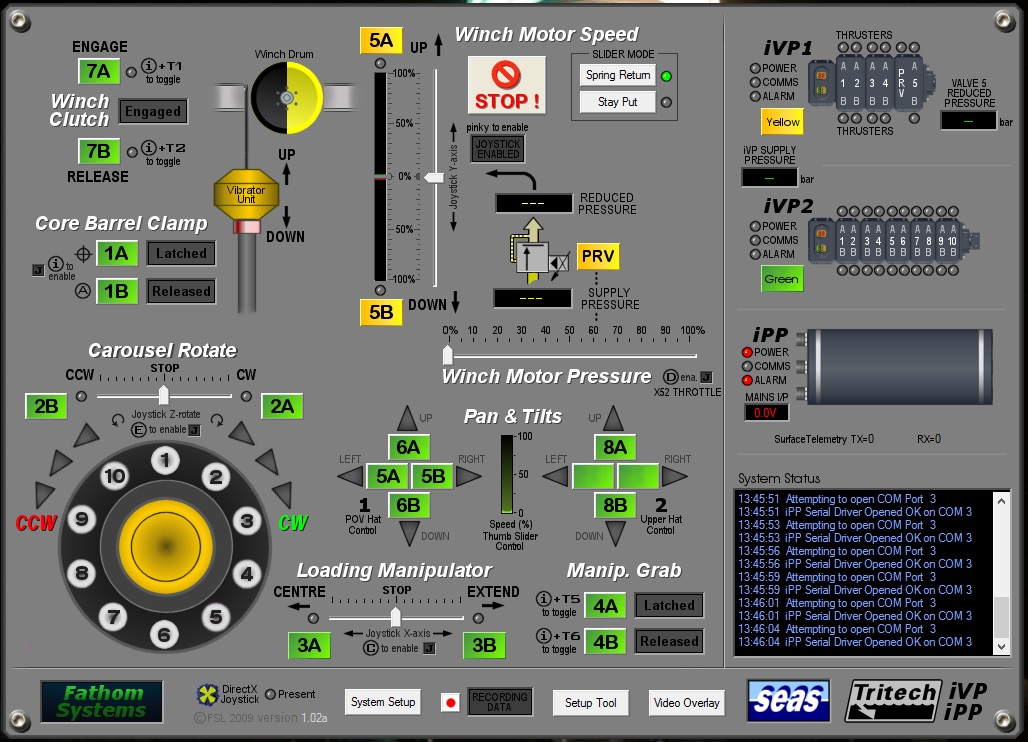The height and width of the screenshot is (742, 1028).
Task: Click the Fathom Systems logo
Action: pyautogui.click(x=100, y=702)
